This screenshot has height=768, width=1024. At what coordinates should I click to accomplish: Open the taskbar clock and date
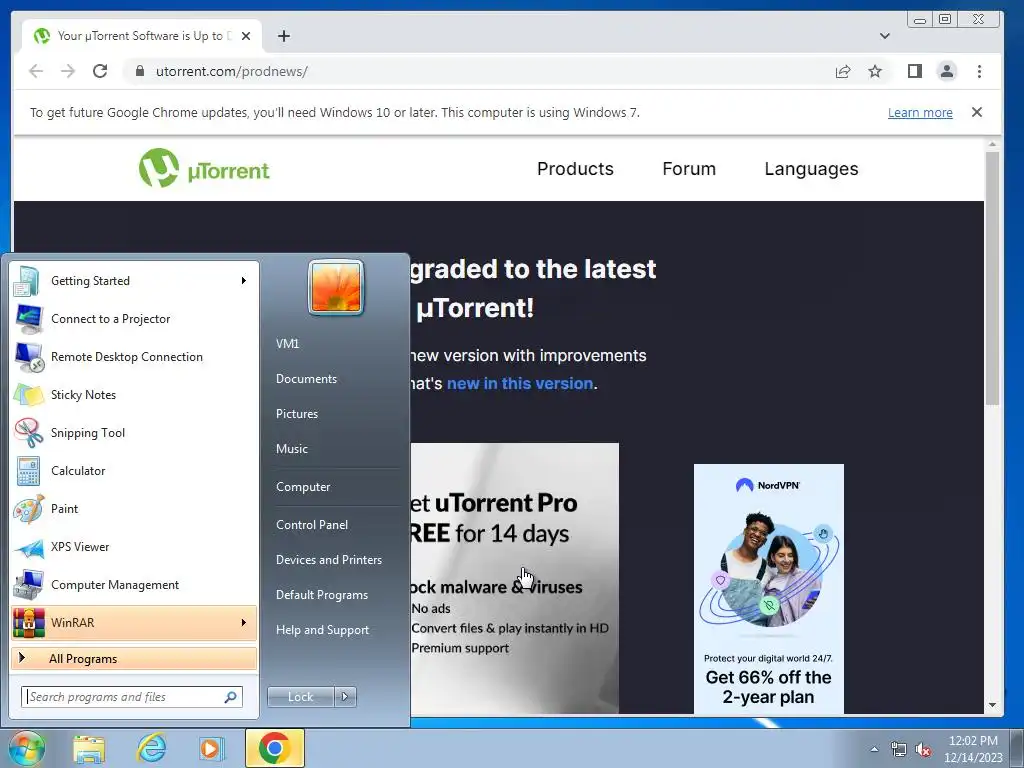tap(973, 749)
